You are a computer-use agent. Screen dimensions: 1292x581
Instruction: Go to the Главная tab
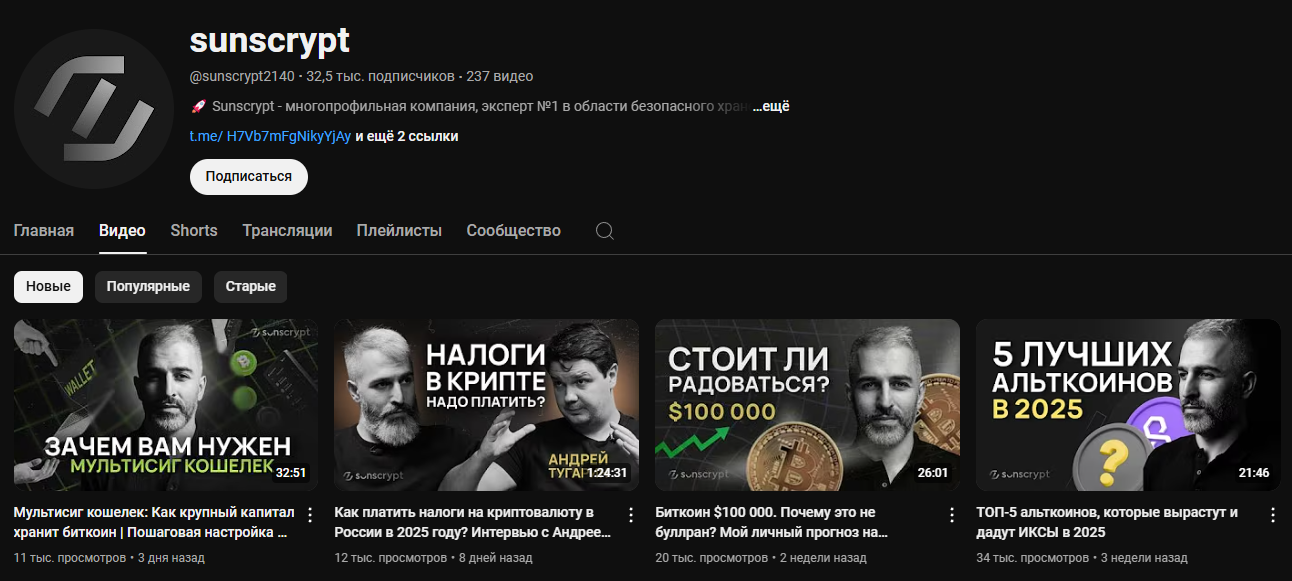[44, 231]
